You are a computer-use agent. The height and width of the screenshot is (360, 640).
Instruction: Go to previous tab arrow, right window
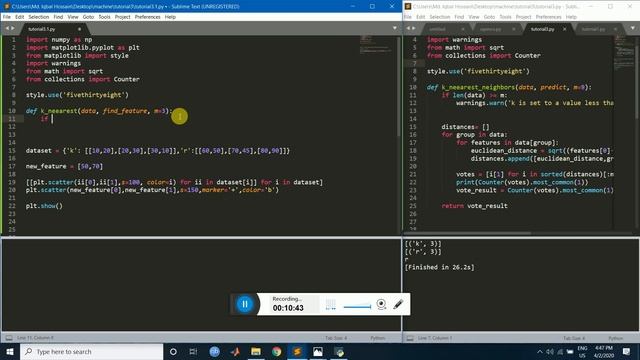[408, 28]
